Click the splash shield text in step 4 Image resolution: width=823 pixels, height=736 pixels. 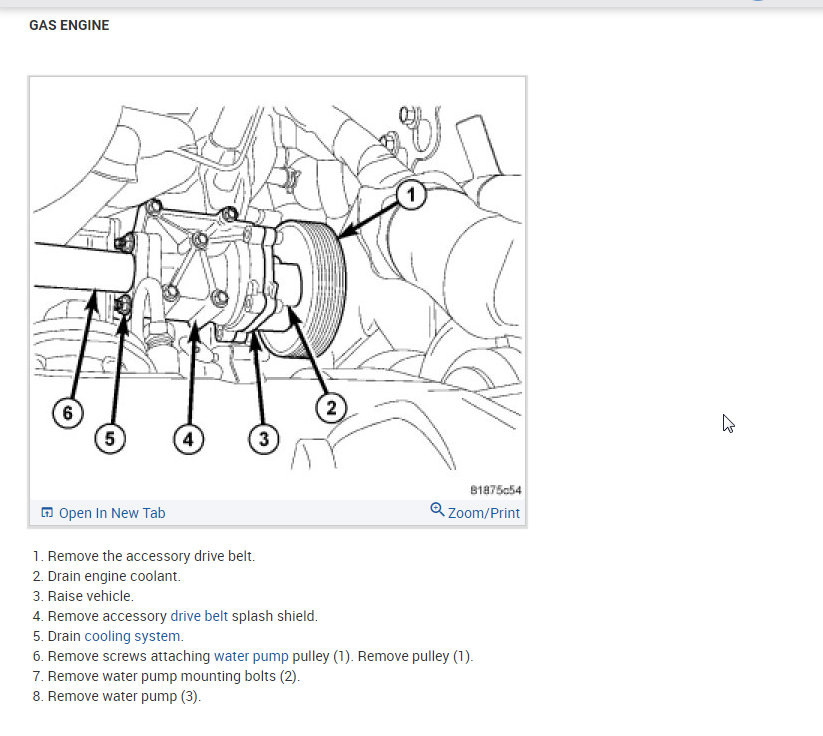tap(275, 616)
